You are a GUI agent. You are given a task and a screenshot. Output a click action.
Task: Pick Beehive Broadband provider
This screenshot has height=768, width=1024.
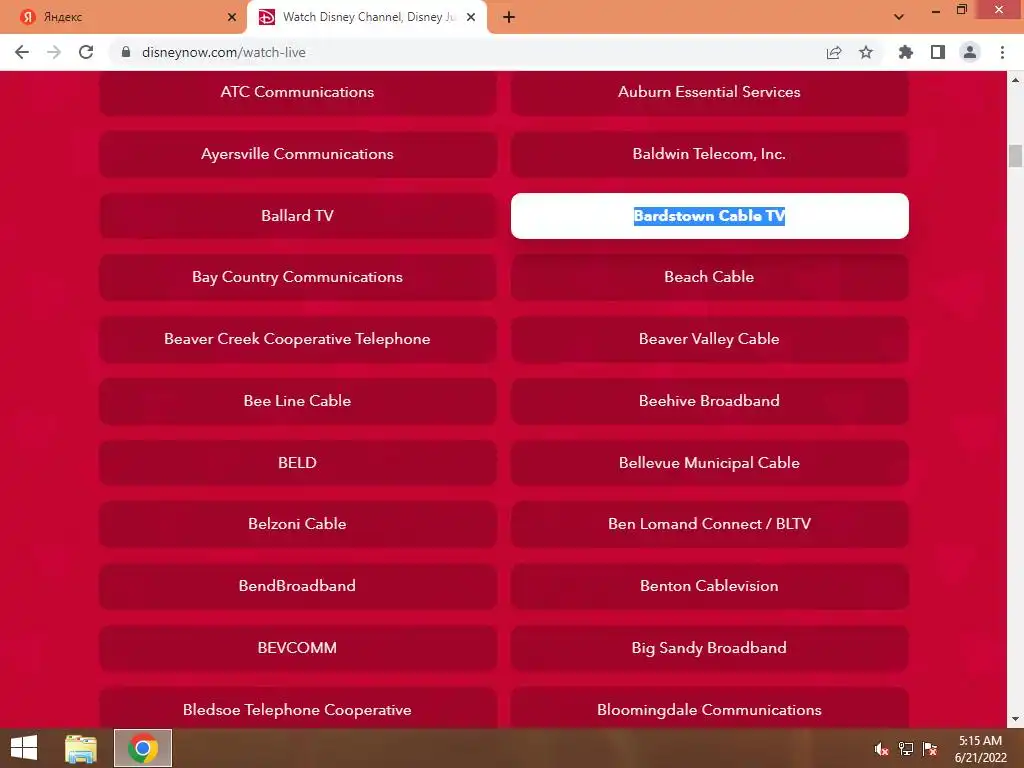[x=709, y=401]
